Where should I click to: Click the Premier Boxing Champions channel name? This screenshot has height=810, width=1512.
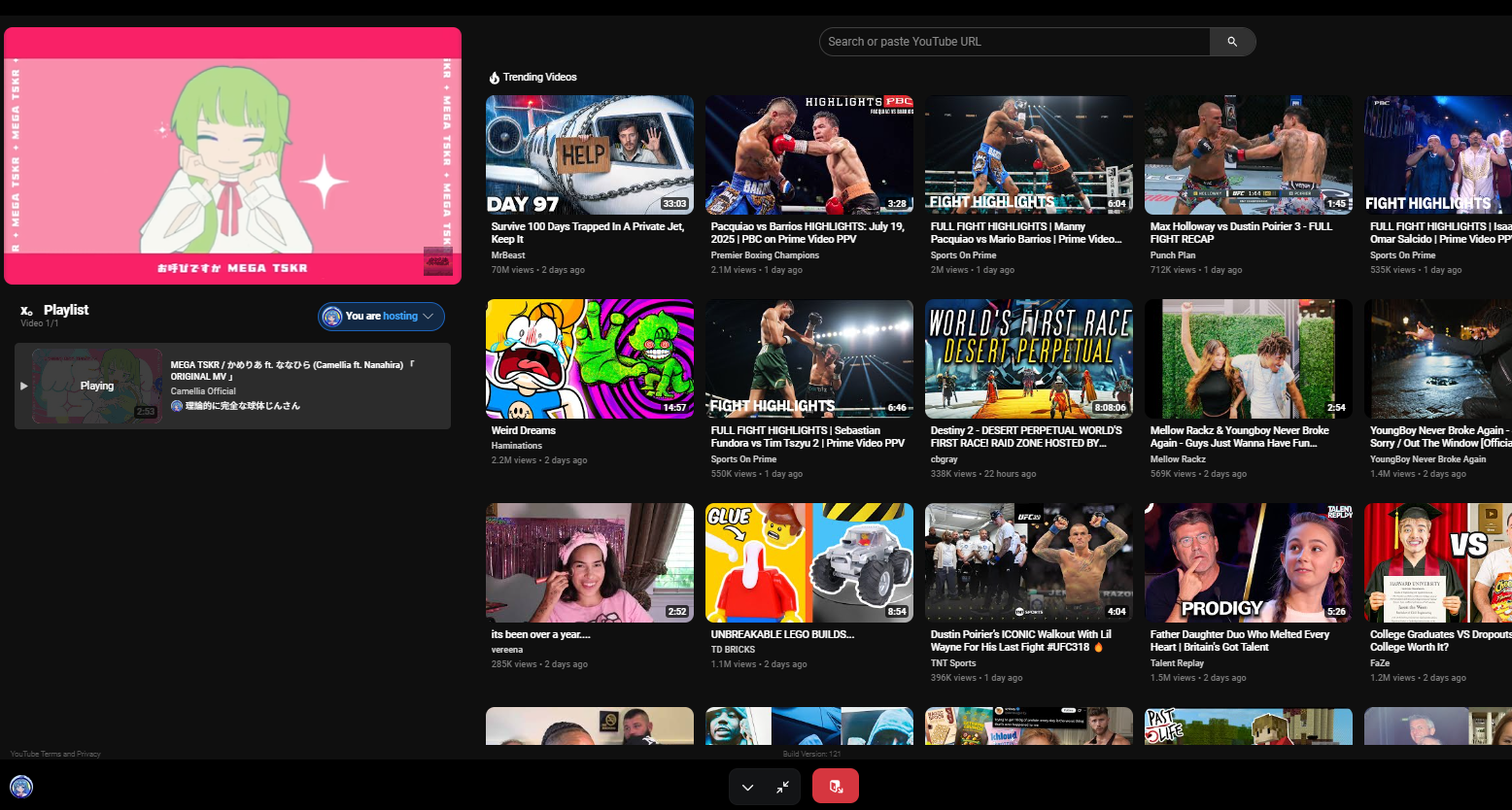click(765, 255)
